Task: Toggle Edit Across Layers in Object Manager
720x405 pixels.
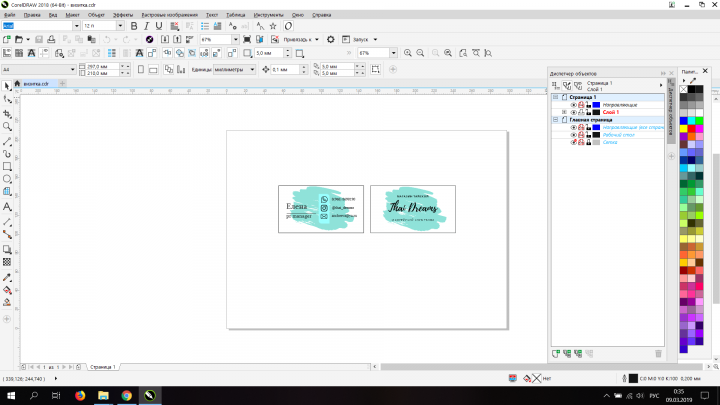Action: tap(567, 85)
